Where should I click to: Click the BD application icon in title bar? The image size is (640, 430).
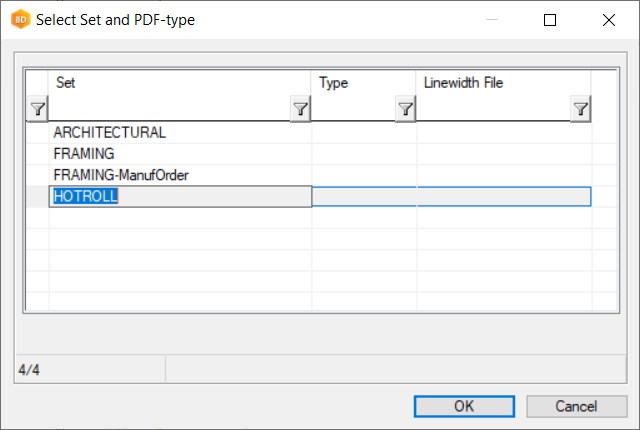click(18, 19)
